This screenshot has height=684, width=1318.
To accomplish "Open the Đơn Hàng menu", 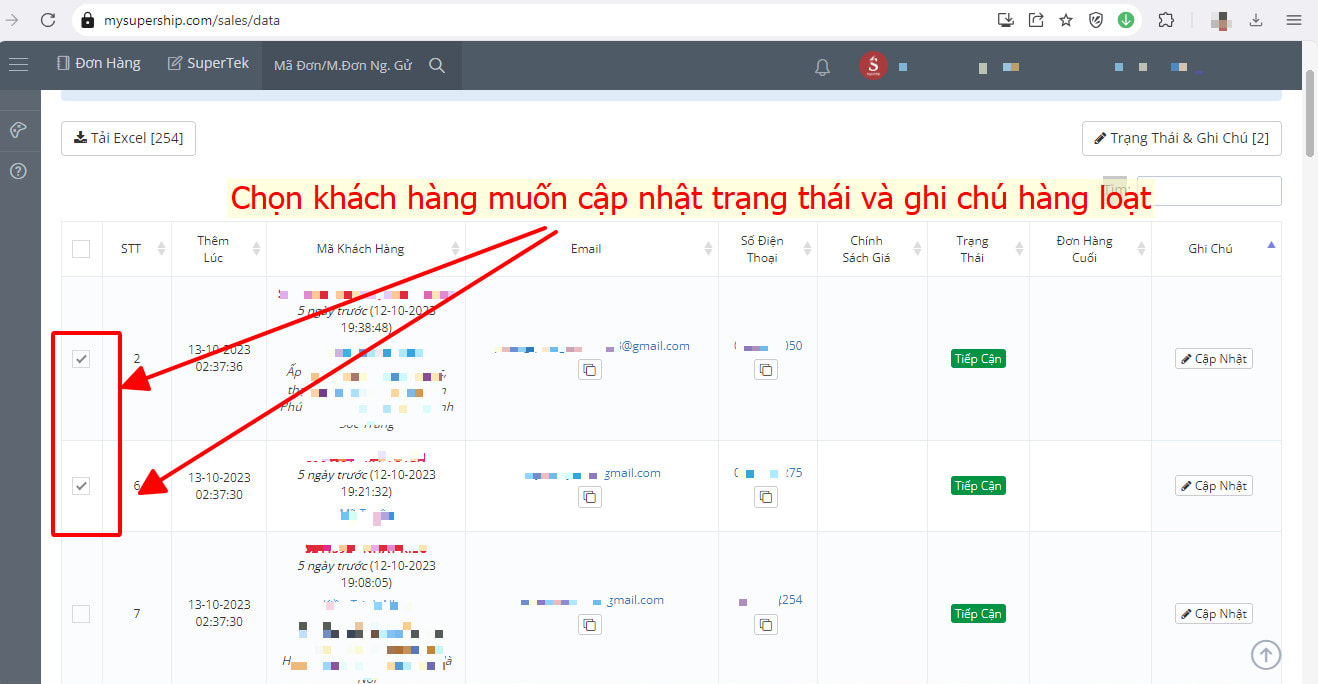I will [99, 63].
